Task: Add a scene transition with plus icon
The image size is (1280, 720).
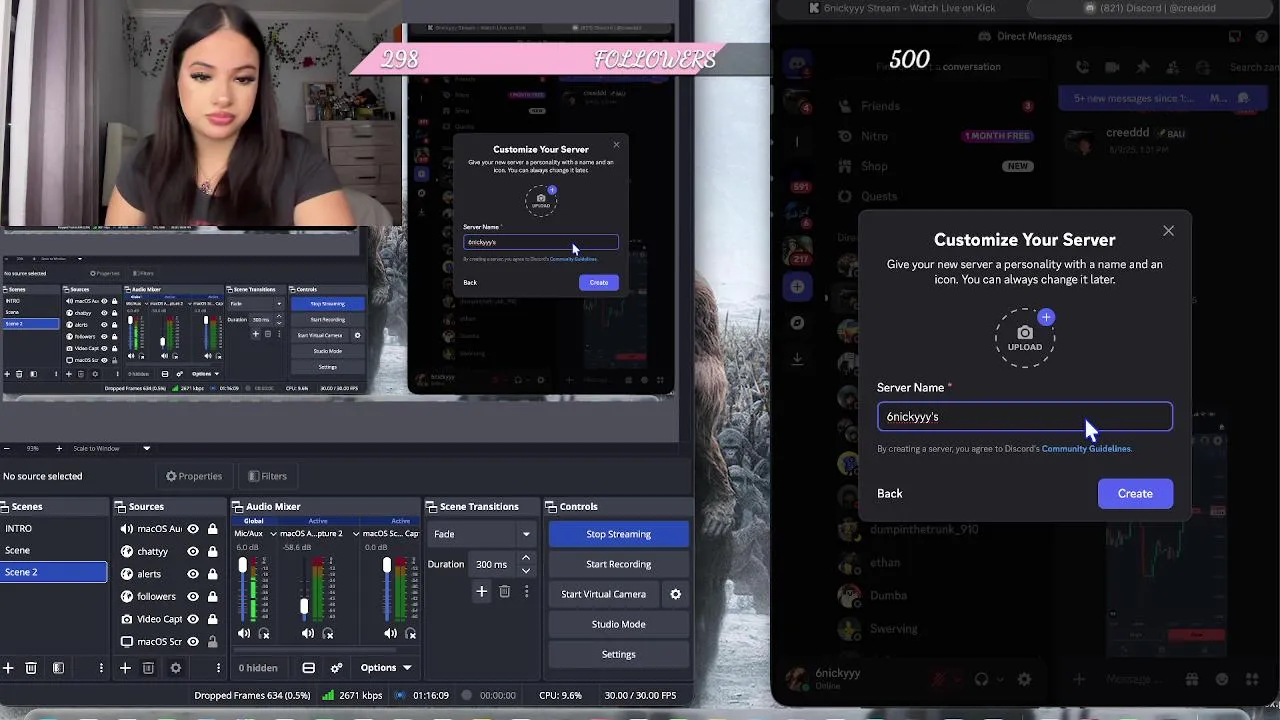Action: coord(481,592)
